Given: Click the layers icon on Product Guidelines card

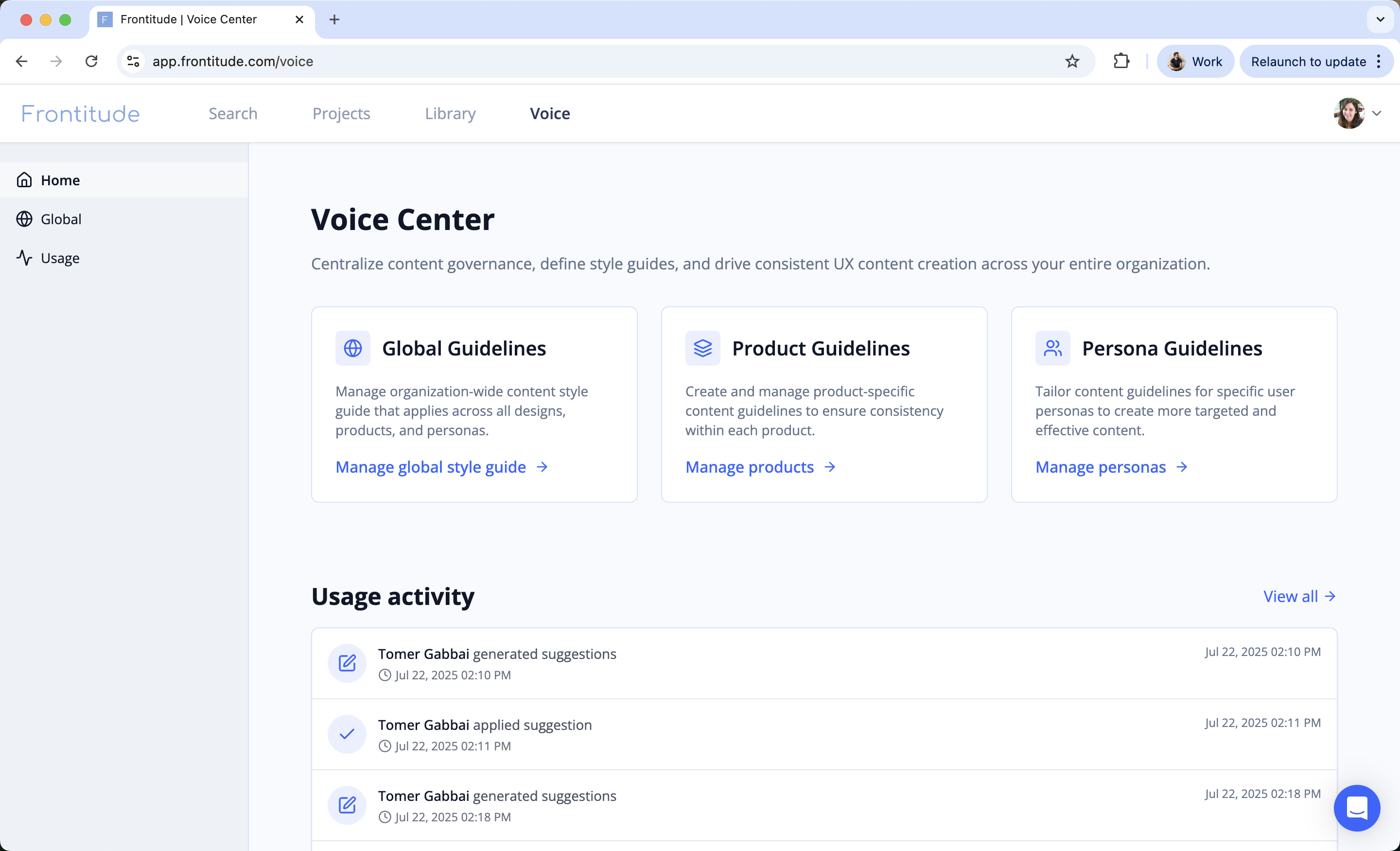Looking at the screenshot, I should [x=703, y=348].
